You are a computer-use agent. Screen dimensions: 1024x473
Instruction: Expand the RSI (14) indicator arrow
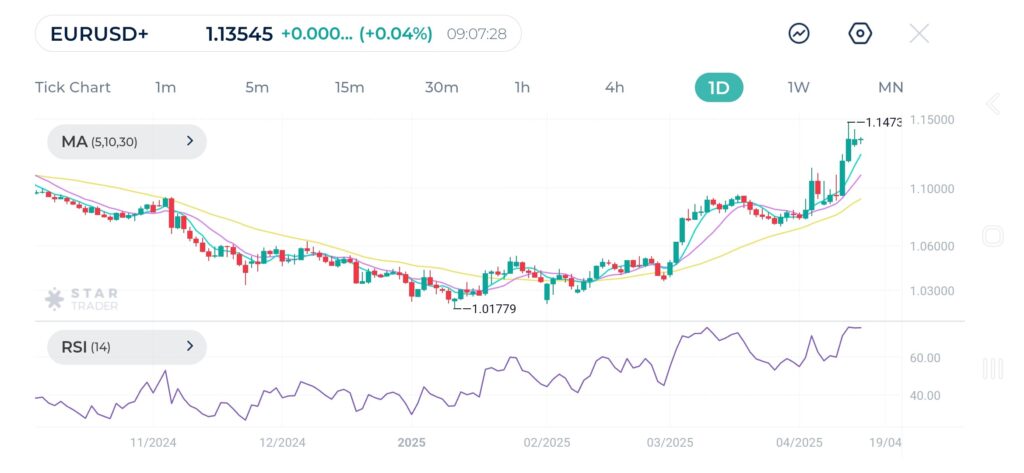coord(190,347)
